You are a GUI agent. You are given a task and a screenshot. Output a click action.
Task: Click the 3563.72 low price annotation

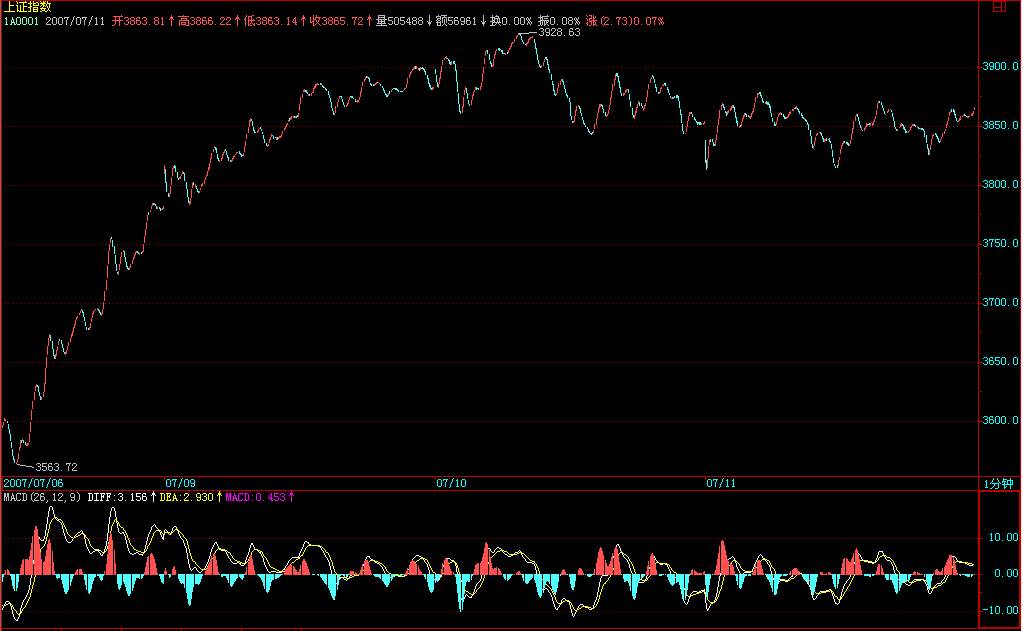click(56, 467)
